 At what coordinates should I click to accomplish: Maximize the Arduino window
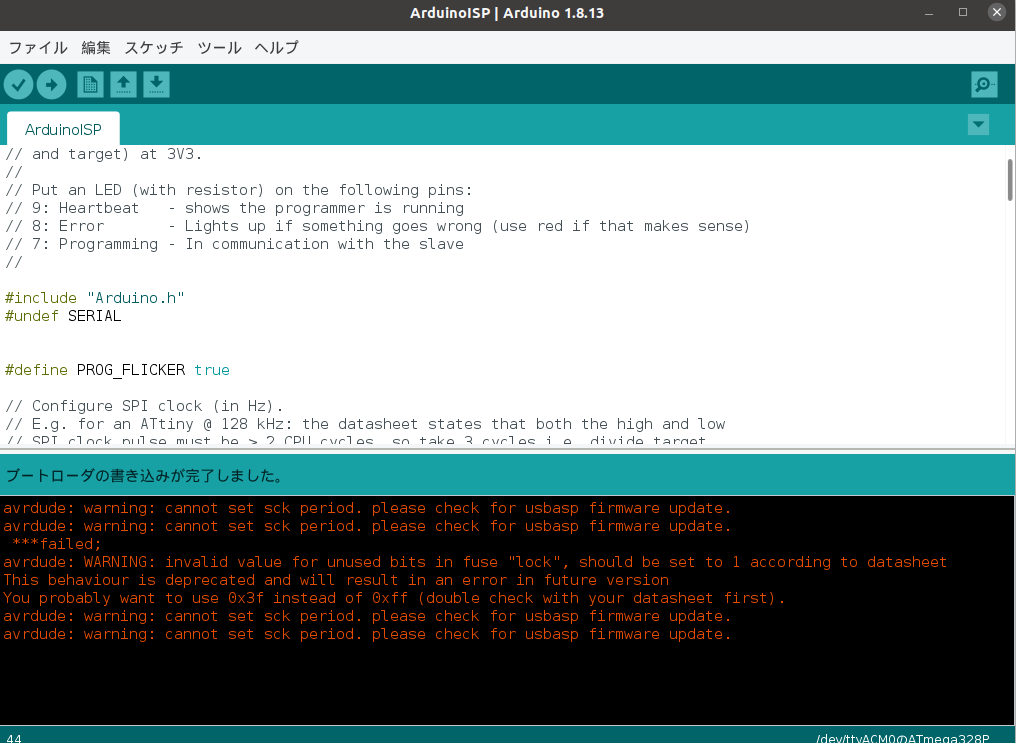click(x=963, y=12)
